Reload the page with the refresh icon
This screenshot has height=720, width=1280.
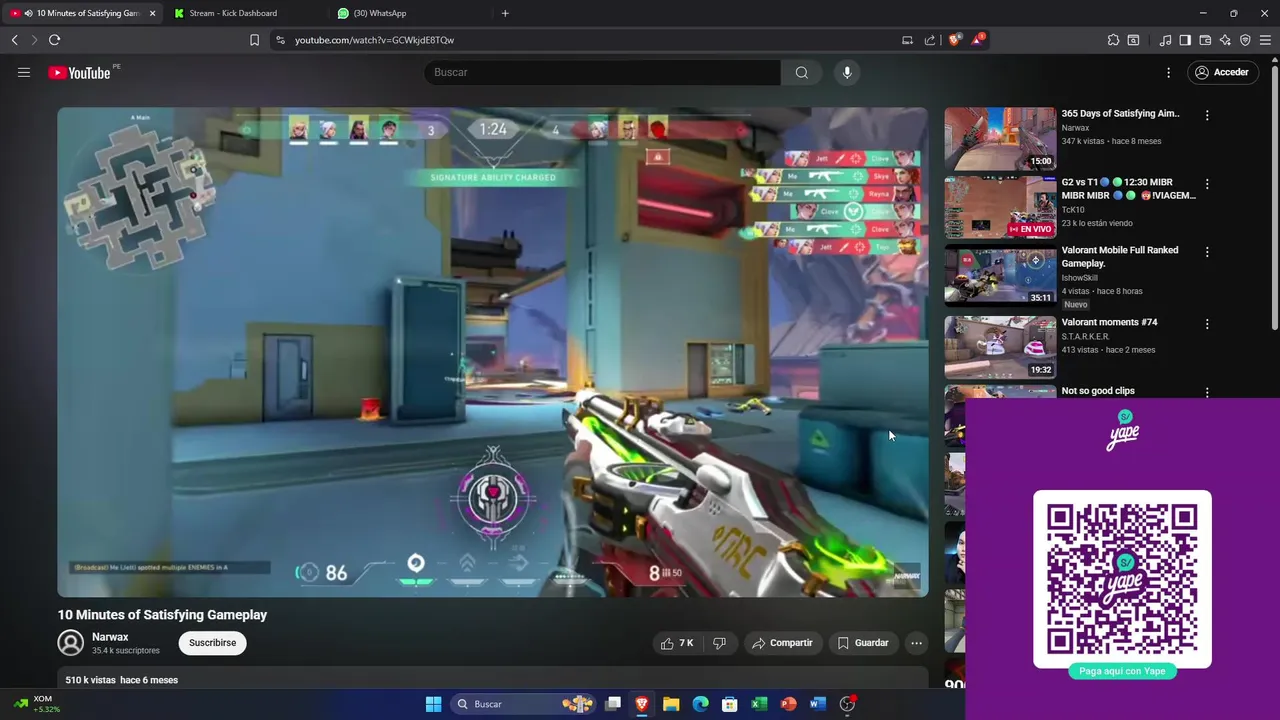(55, 40)
